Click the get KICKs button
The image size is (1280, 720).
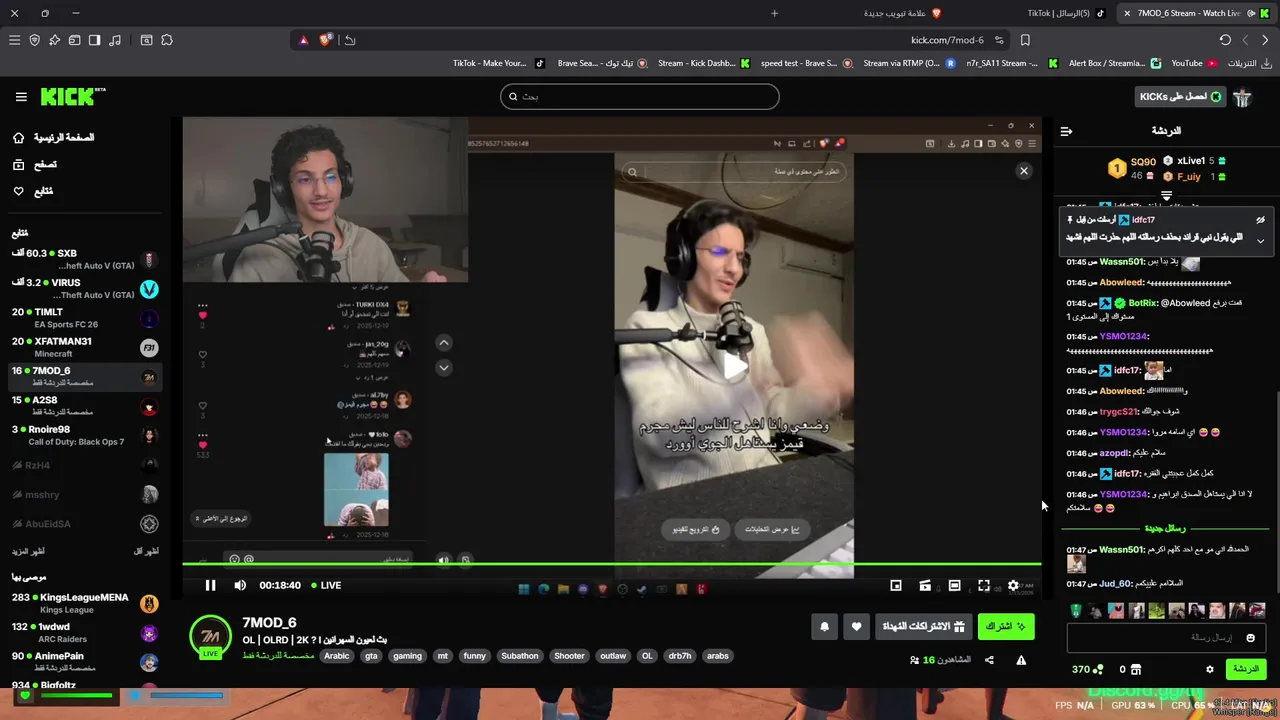[1181, 97]
